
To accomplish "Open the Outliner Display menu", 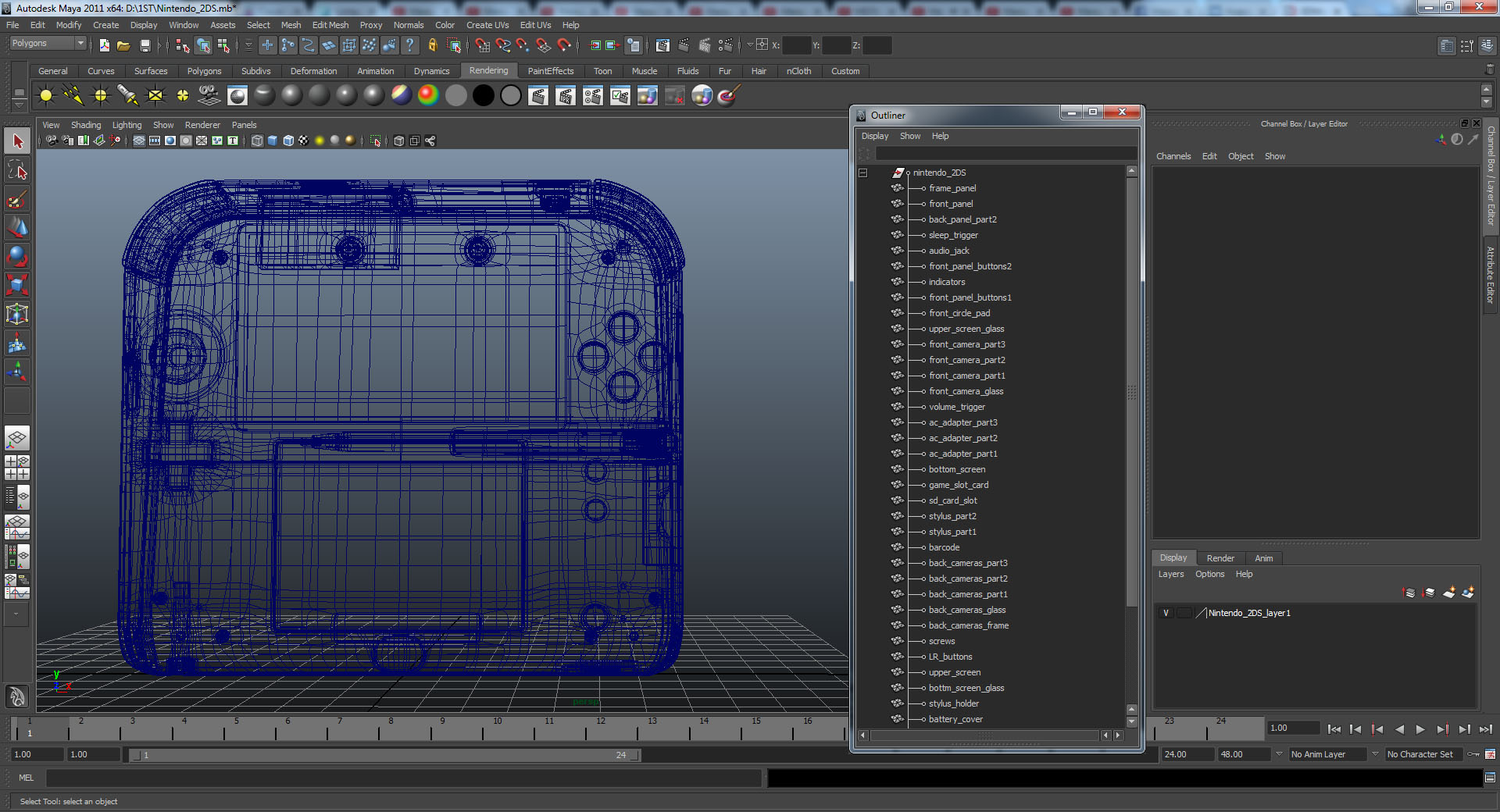I will (875, 136).
